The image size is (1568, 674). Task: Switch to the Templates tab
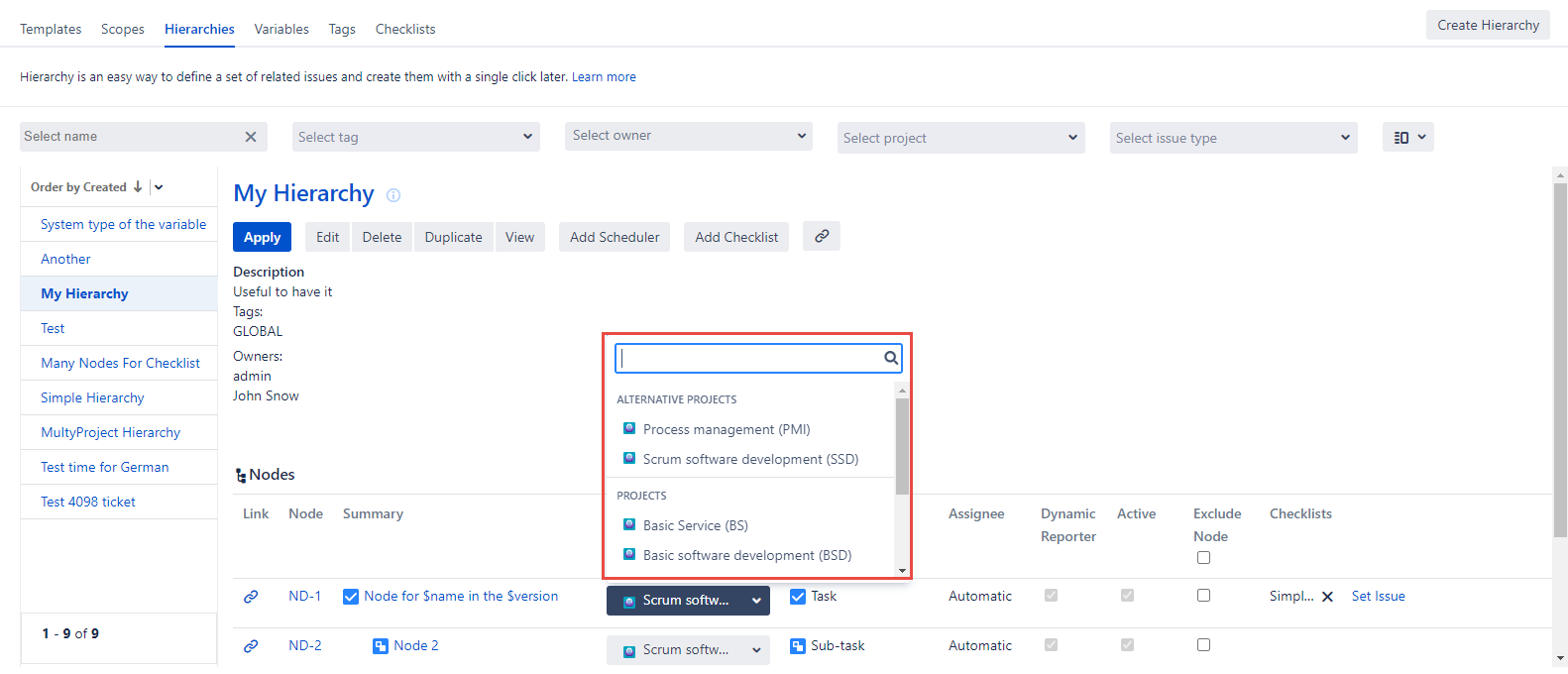coord(51,29)
